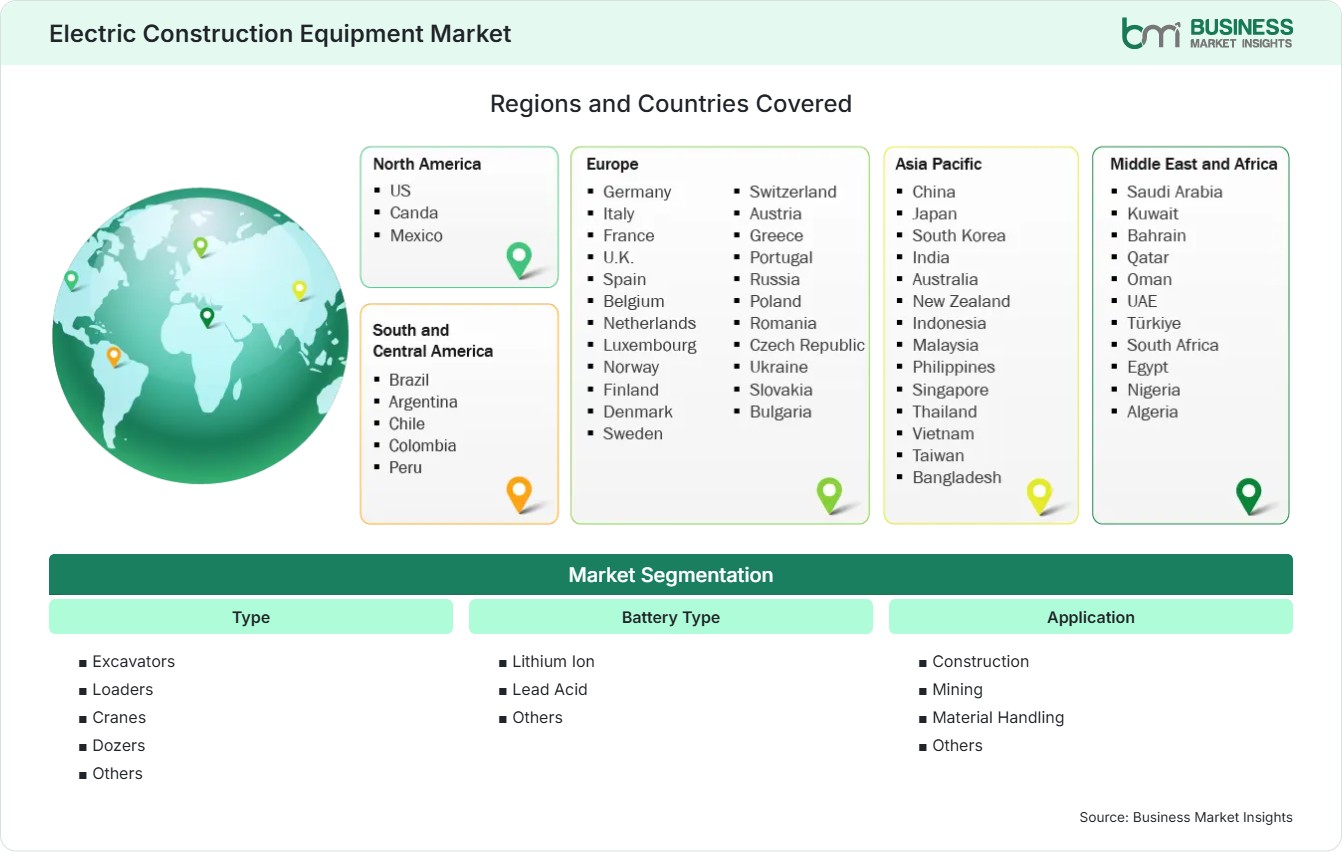Image resolution: width=1342 pixels, height=852 pixels.
Task: Click 'Construction' under Application
Action: click(981, 662)
